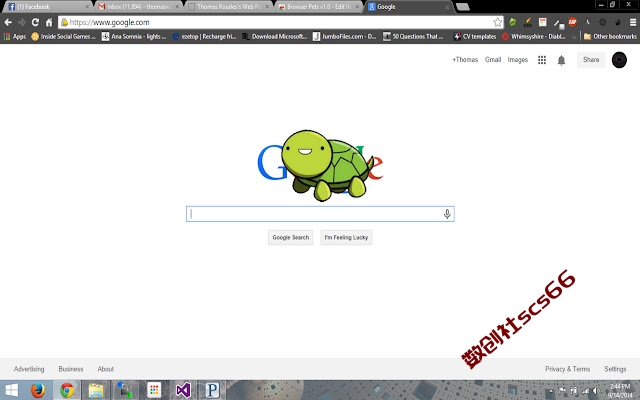Screen dimensions: 640x400
Task: Open CV templates bookmark
Action: pyautogui.click(x=475, y=36)
